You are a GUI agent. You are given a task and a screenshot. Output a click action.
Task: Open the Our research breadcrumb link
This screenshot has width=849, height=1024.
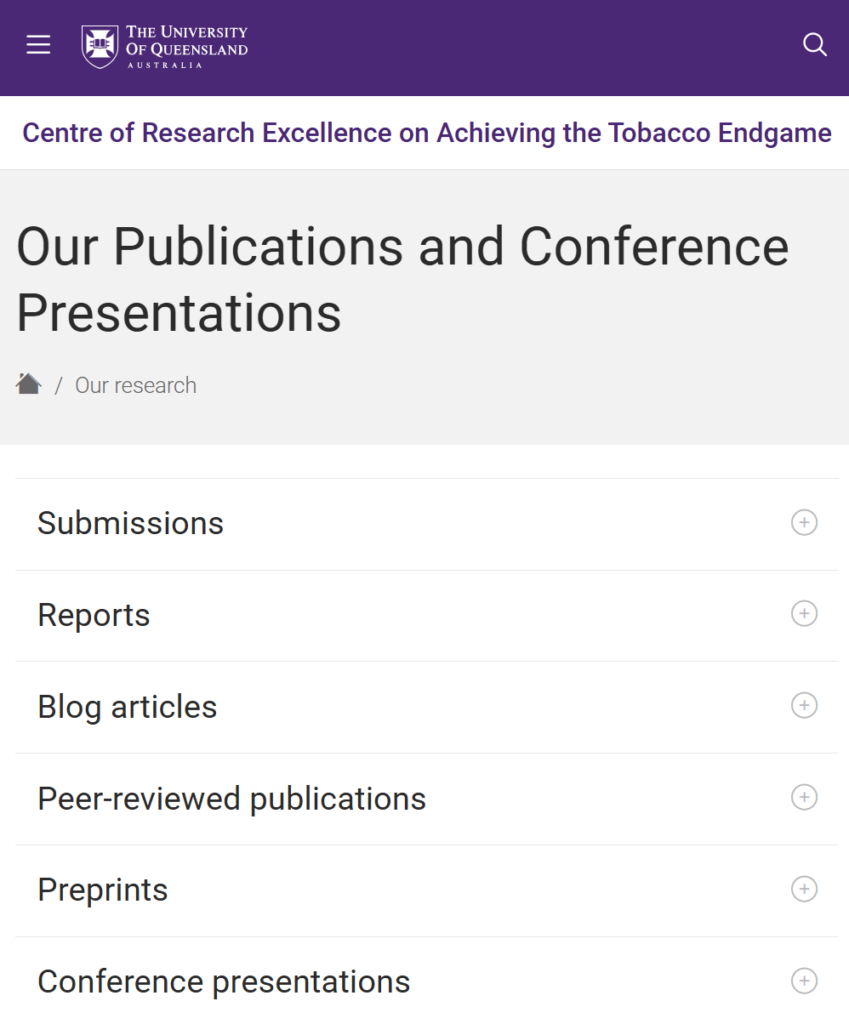[136, 385]
